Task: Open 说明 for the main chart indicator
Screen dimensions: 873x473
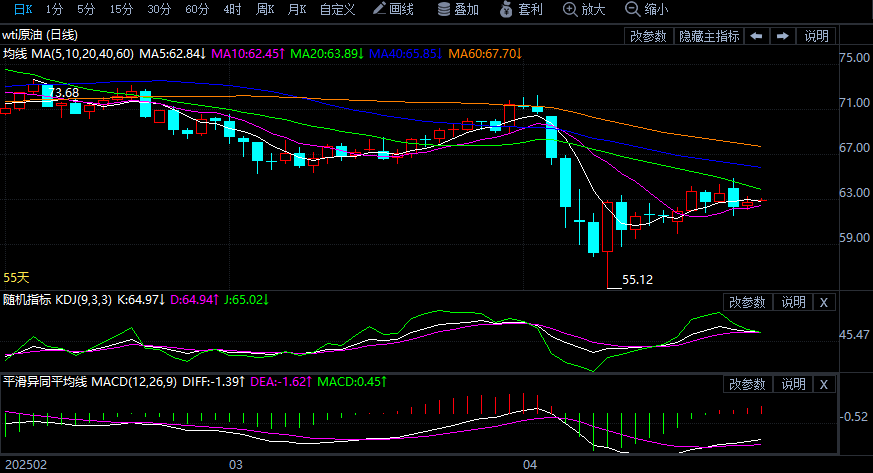Action: pos(817,36)
